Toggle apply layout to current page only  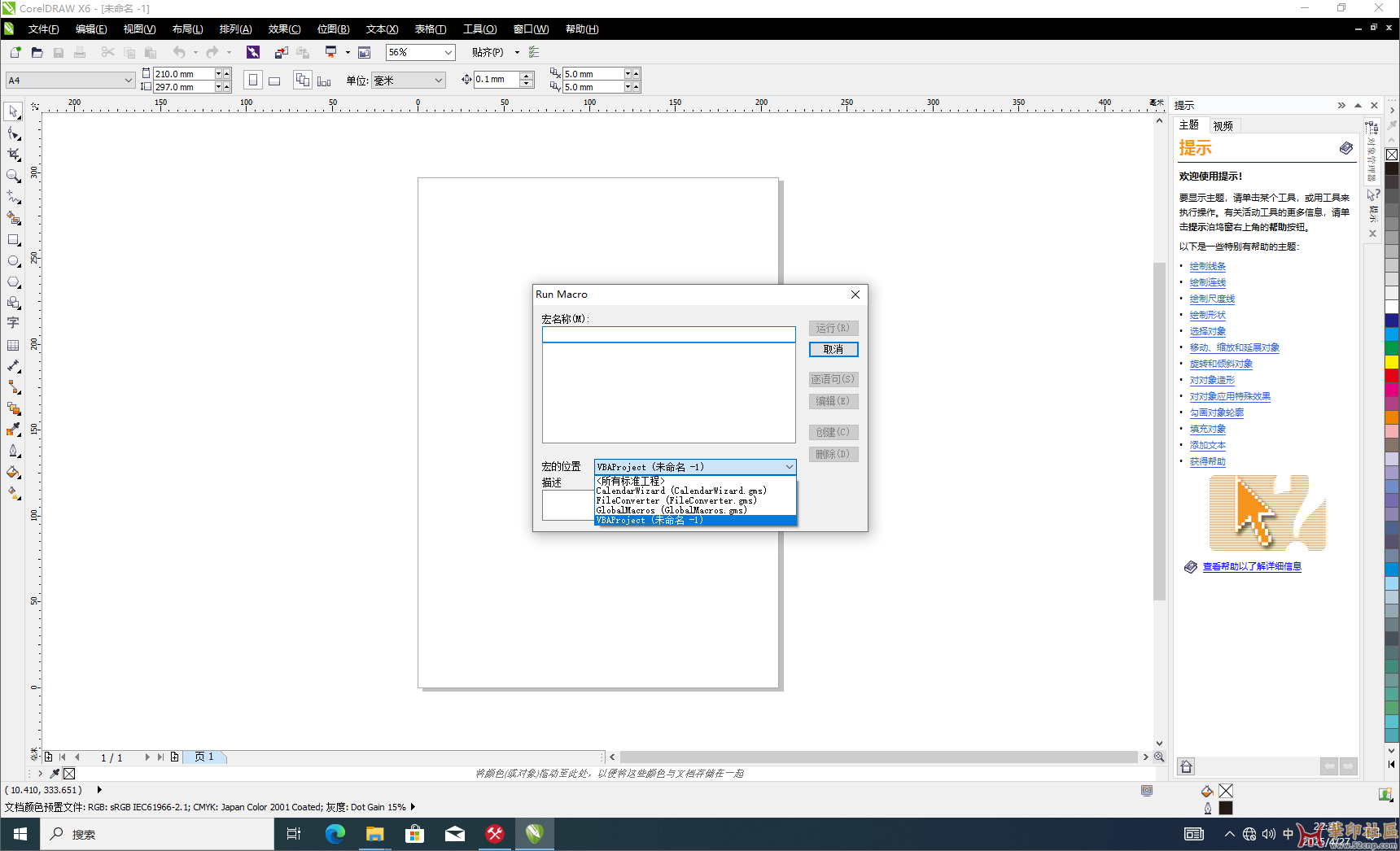pyautogui.click(x=324, y=80)
